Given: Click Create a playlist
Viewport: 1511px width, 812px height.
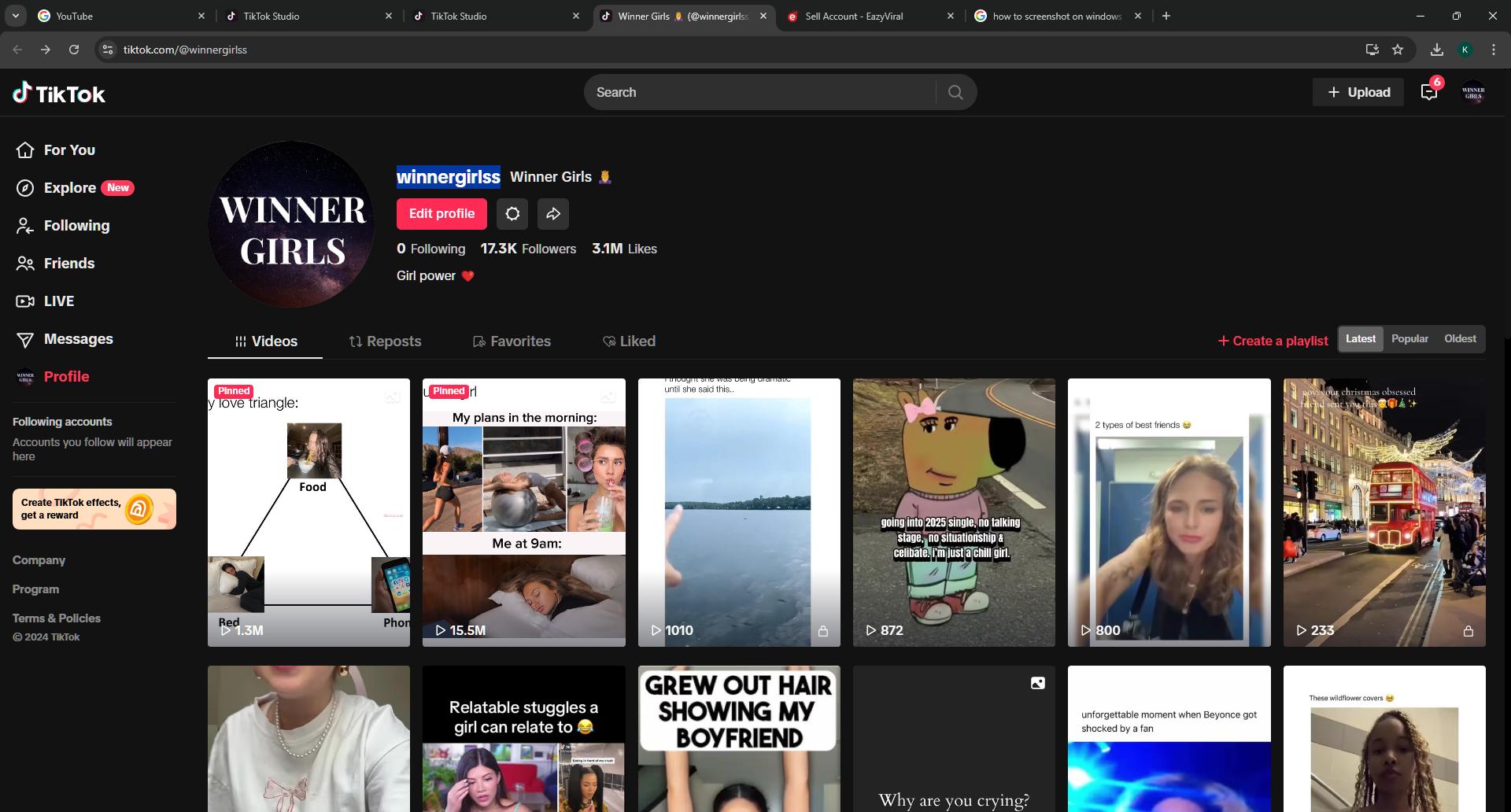Looking at the screenshot, I should point(1273,341).
